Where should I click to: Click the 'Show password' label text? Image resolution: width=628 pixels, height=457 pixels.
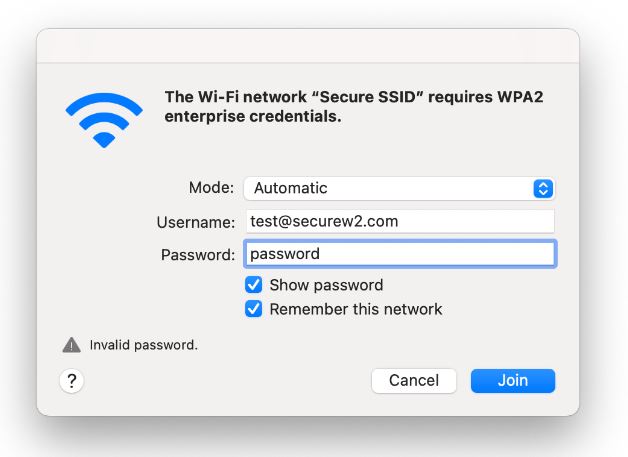coord(326,285)
